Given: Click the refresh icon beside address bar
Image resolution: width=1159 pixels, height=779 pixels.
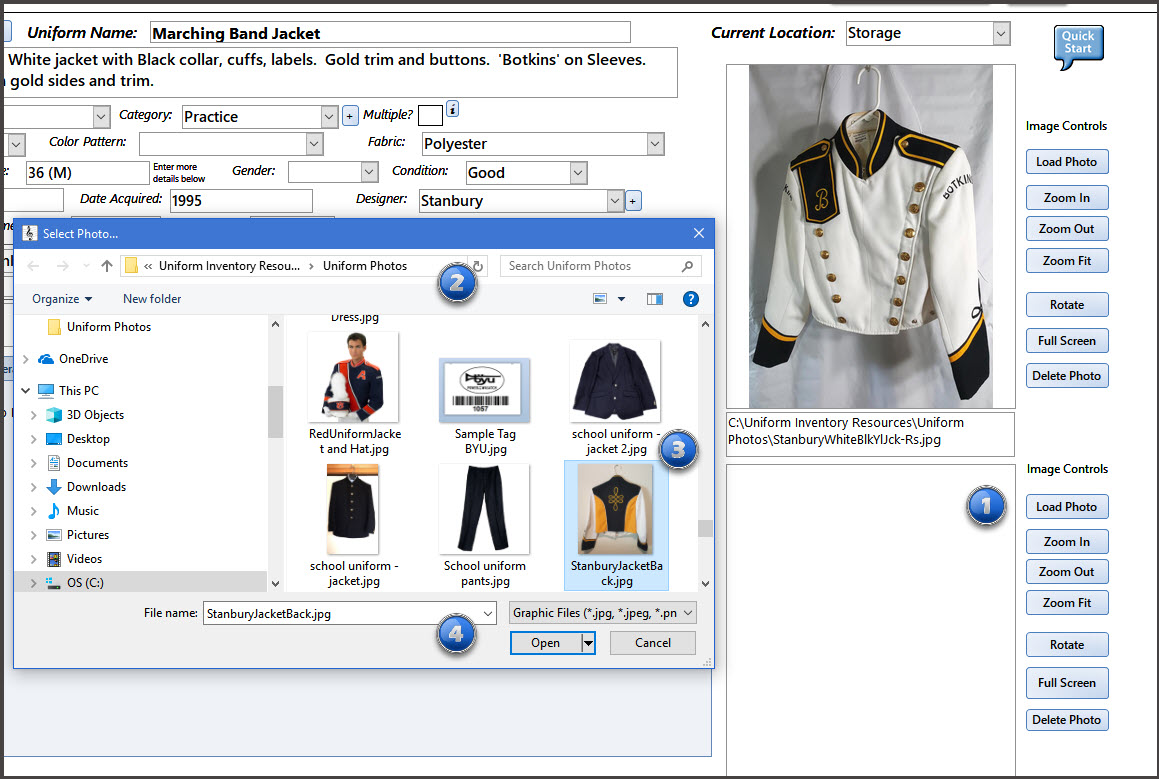Looking at the screenshot, I should coord(478,266).
